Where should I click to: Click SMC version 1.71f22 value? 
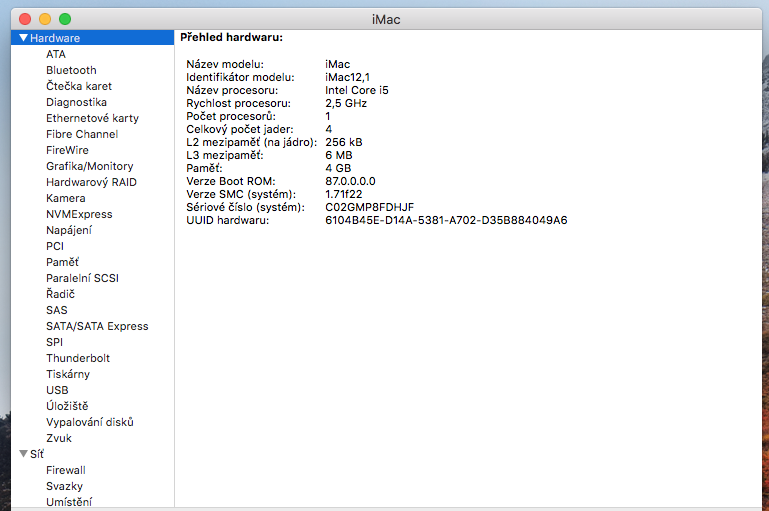coord(343,194)
